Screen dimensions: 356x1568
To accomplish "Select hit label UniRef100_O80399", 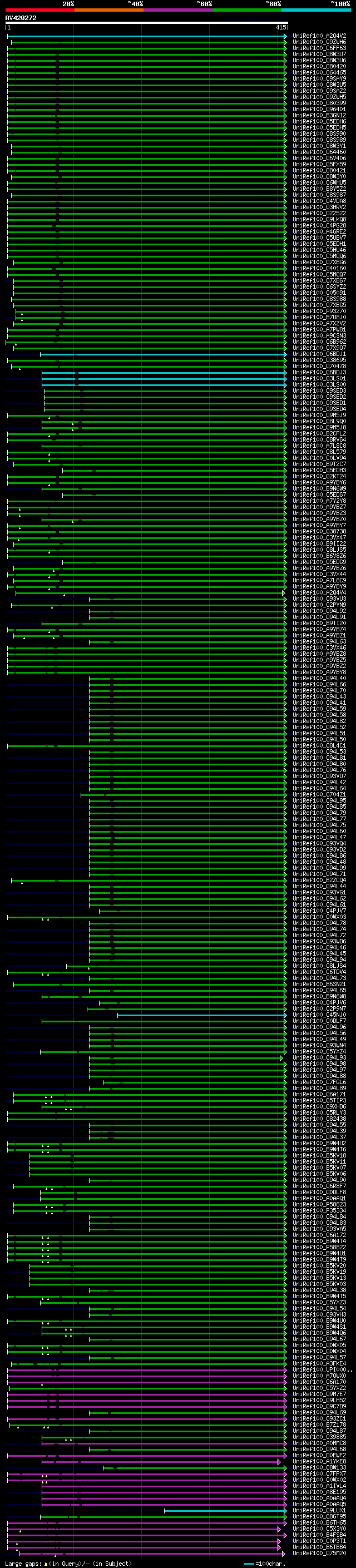I will coord(319,103).
